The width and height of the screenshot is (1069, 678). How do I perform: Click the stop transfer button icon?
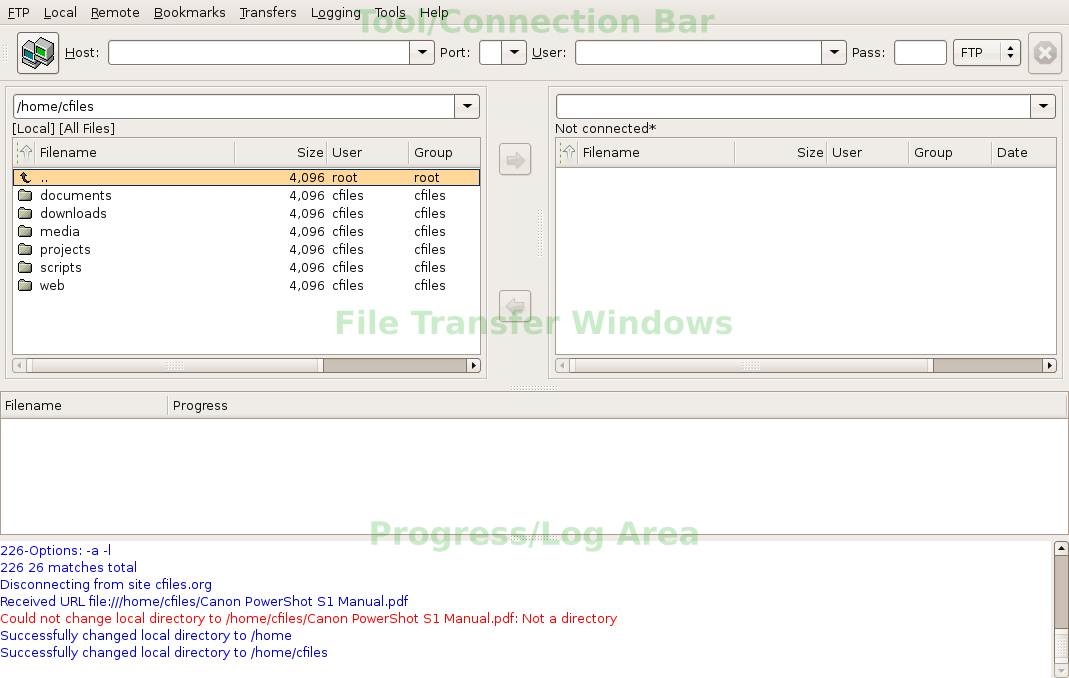[1044, 53]
